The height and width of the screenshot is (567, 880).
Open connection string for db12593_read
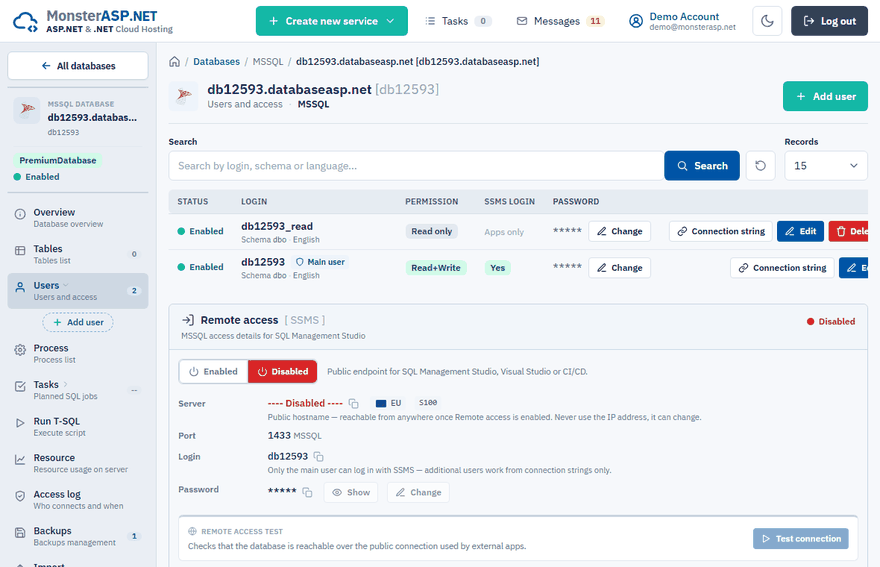coord(721,231)
